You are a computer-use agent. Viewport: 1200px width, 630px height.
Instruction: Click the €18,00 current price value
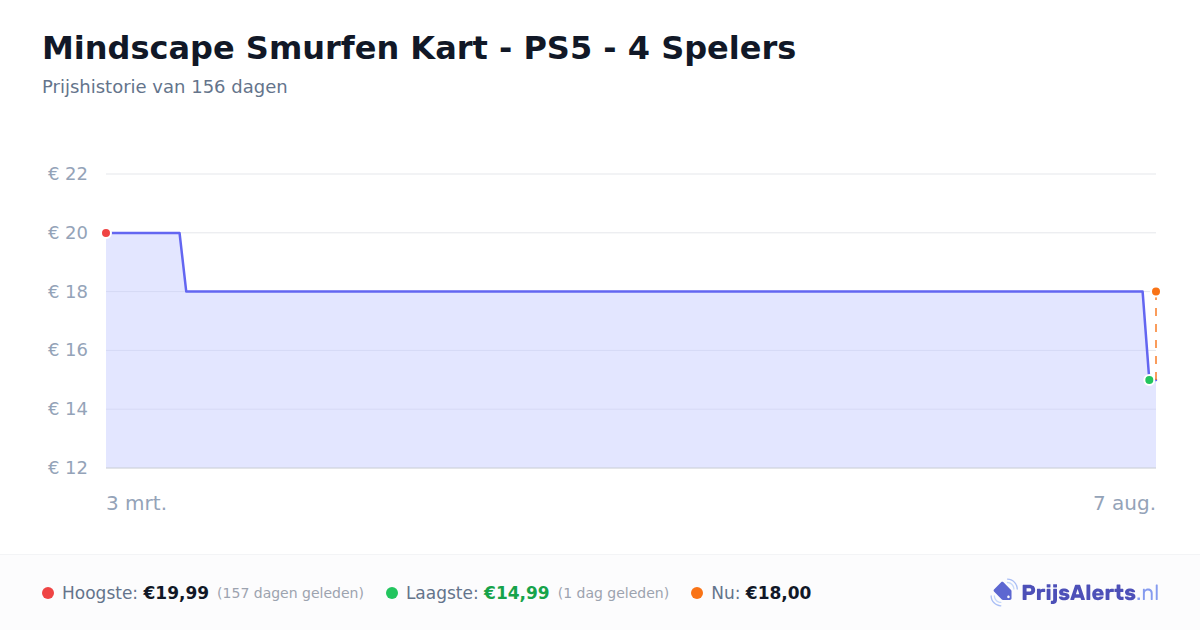[x=778, y=593]
